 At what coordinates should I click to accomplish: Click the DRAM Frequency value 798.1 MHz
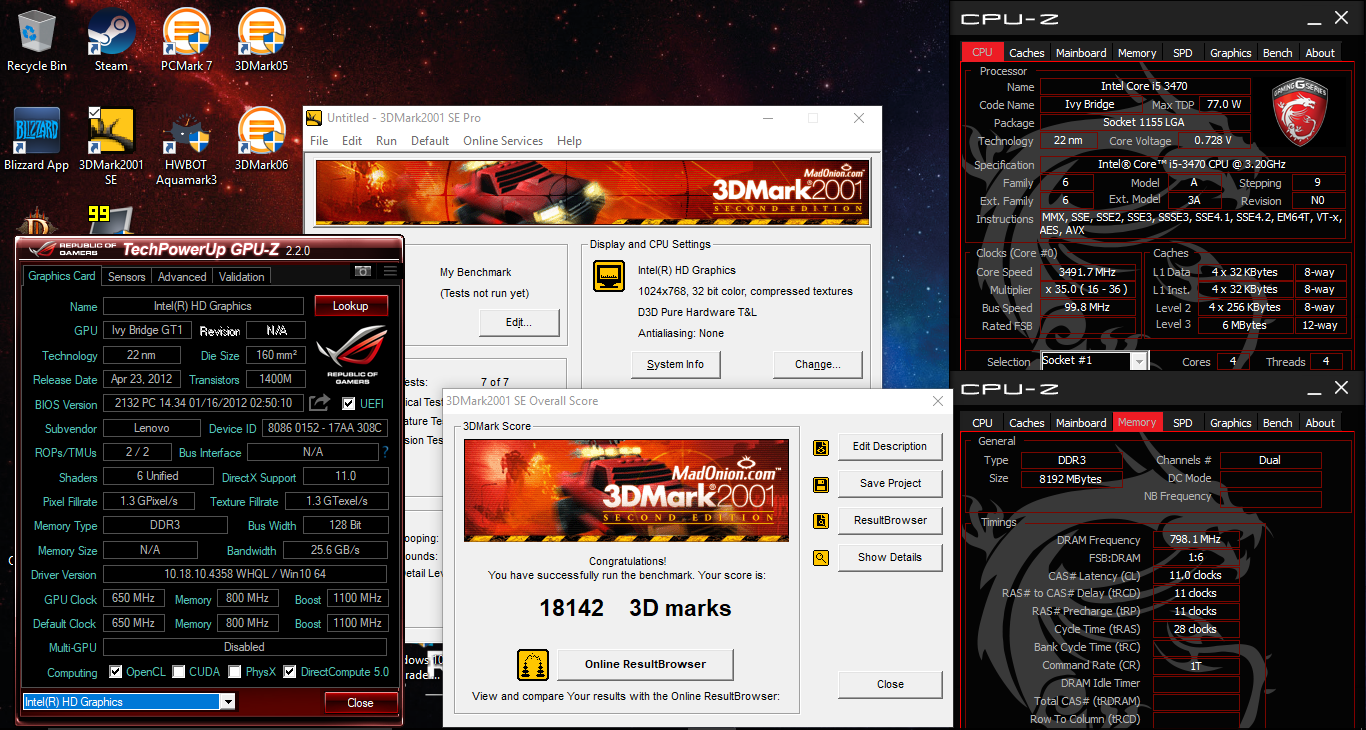point(1194,540)
